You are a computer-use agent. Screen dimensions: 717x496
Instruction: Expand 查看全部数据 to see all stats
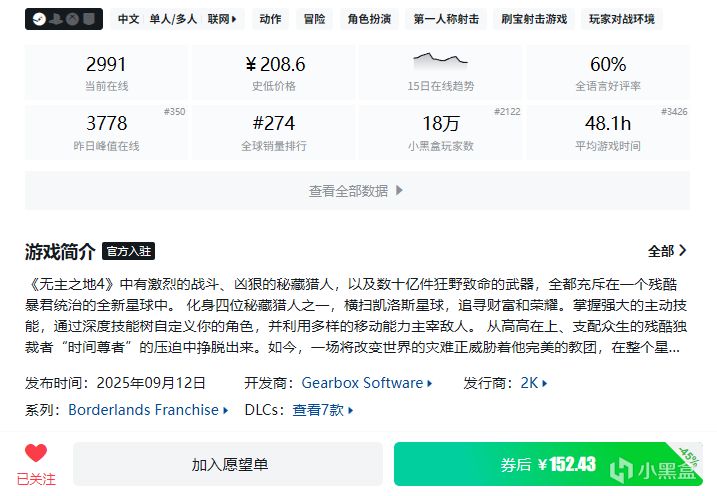tap(357, 191)
